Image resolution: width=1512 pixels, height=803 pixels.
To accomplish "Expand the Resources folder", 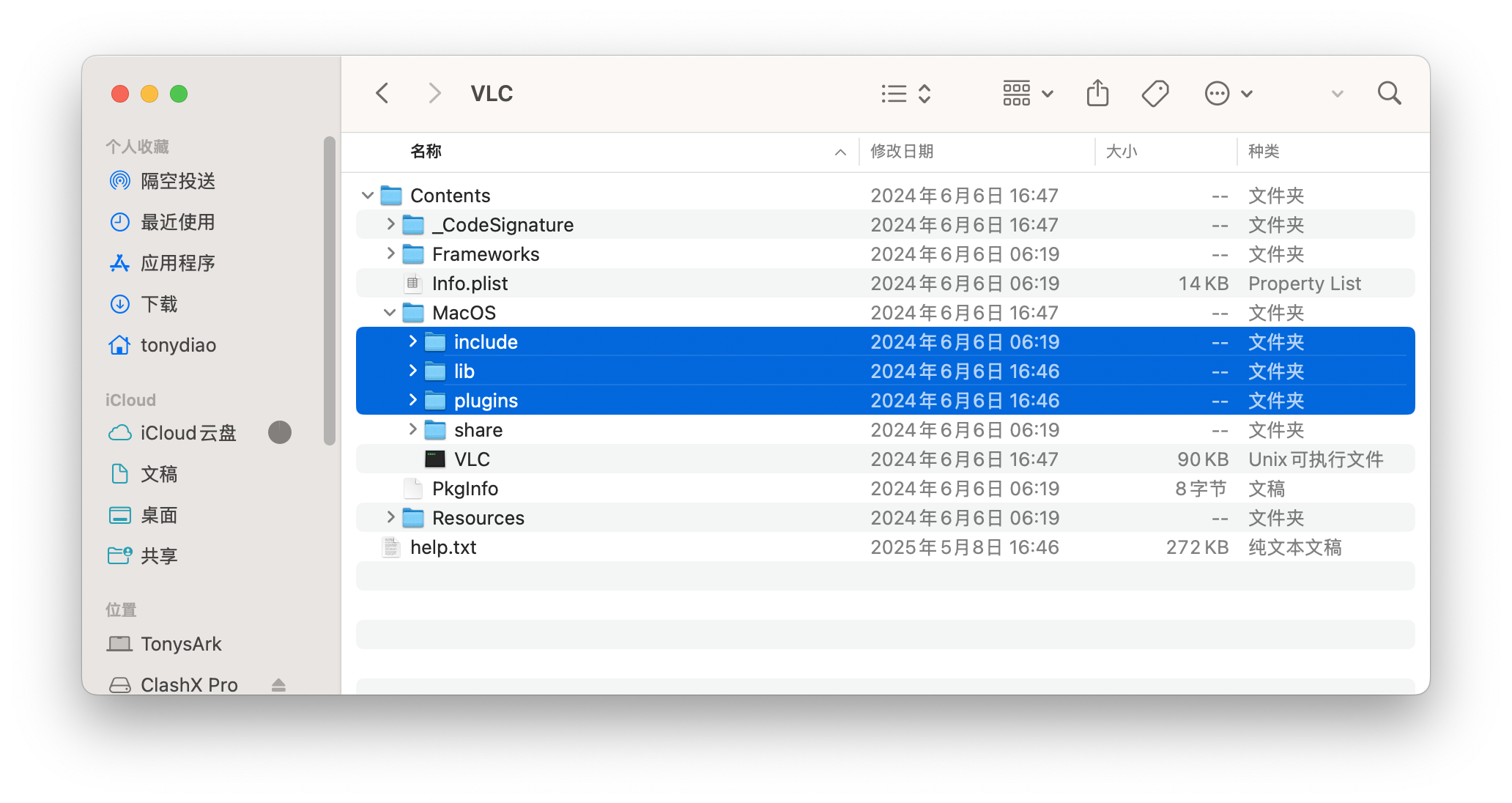I will pos(390,518).
